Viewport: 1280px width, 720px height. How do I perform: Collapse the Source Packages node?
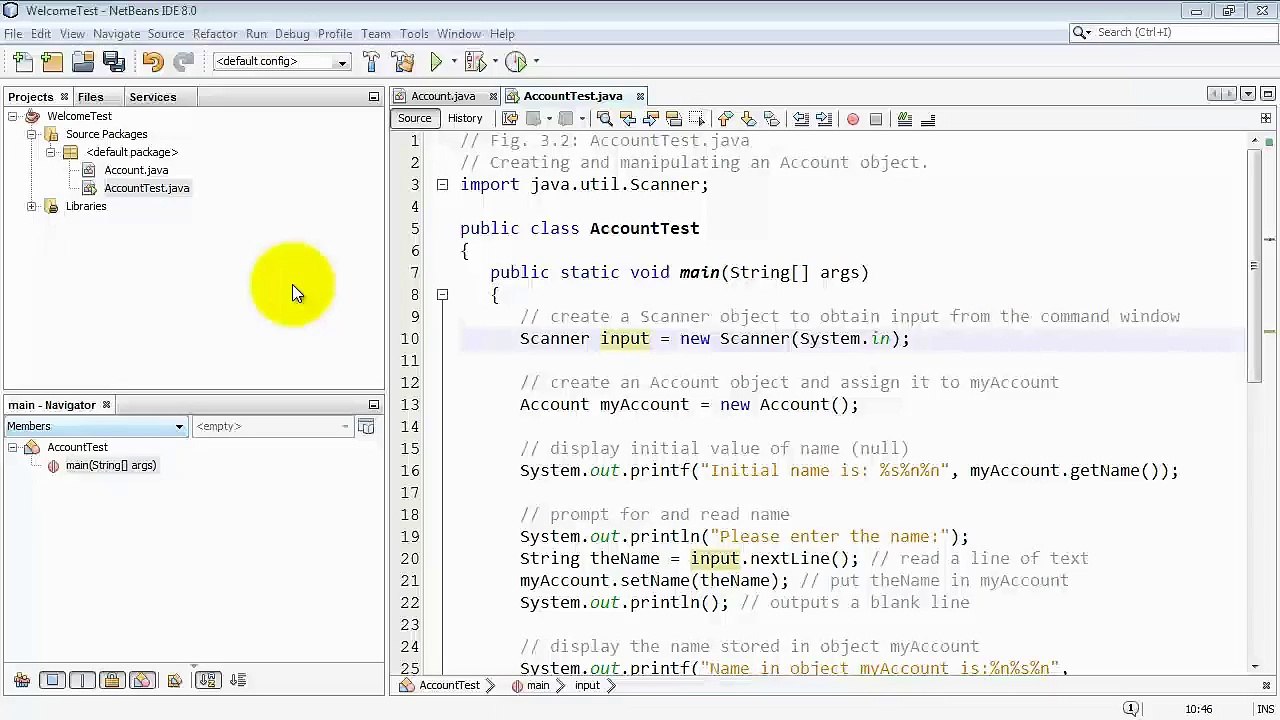32,134
